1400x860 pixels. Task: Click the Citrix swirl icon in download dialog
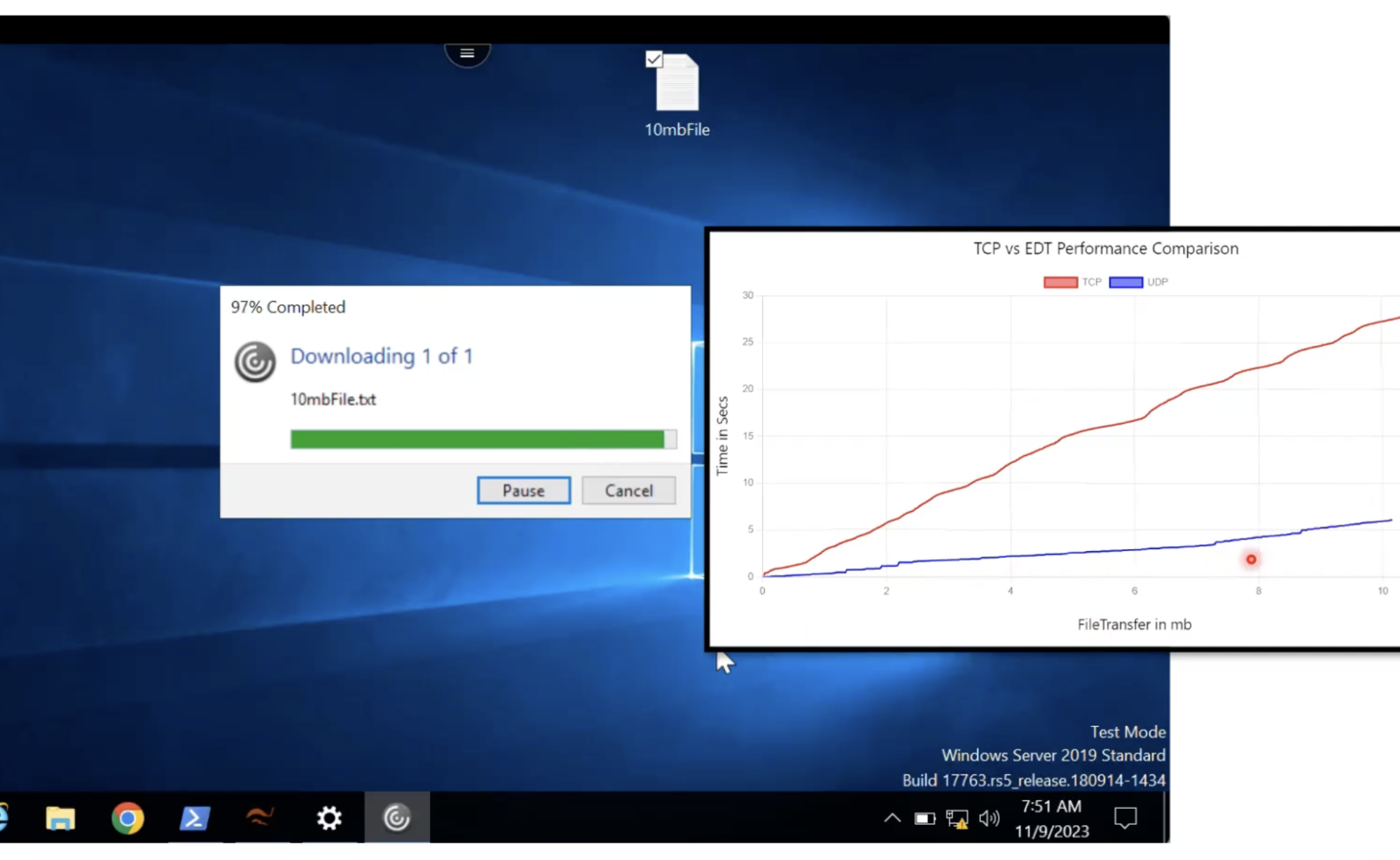click(x=255, y=362)
